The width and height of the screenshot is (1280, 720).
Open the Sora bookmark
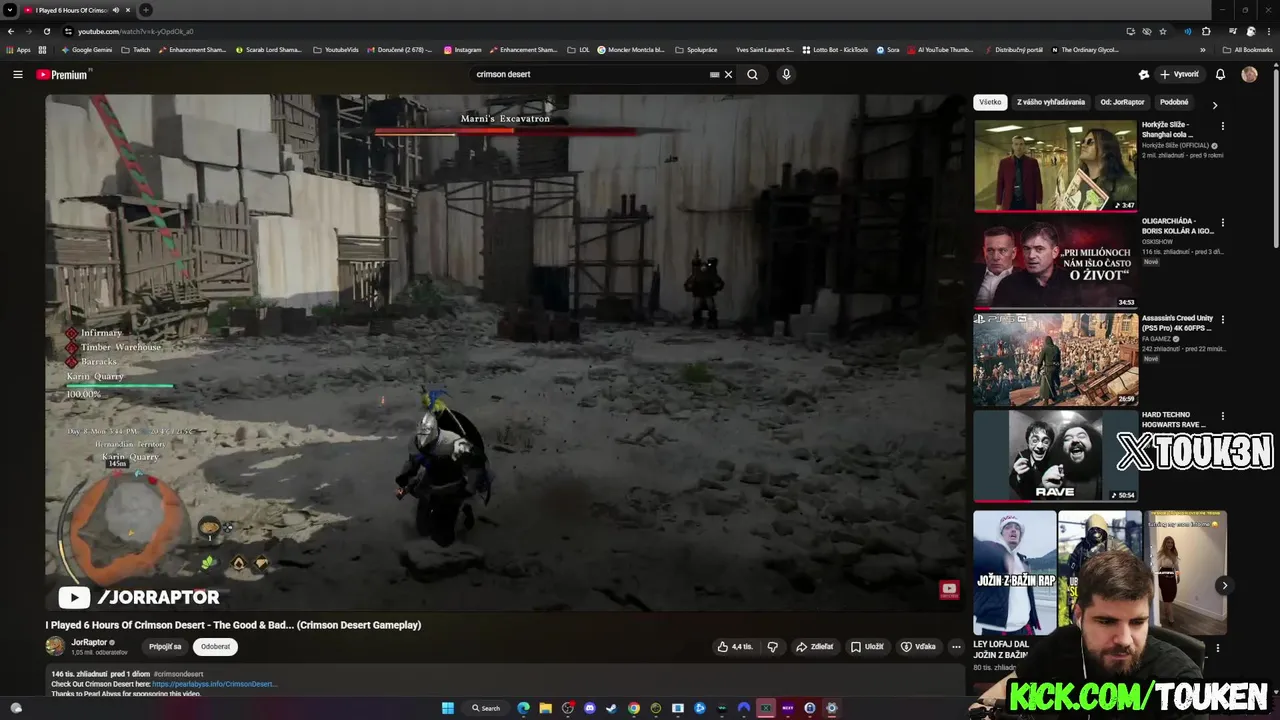click(888, 49)
